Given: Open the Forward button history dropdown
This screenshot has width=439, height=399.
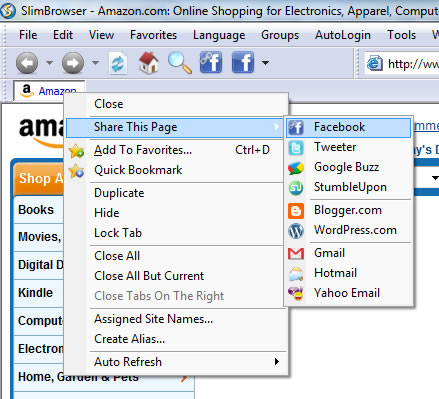Looking at the screenshot, I should tap(95, 63).
